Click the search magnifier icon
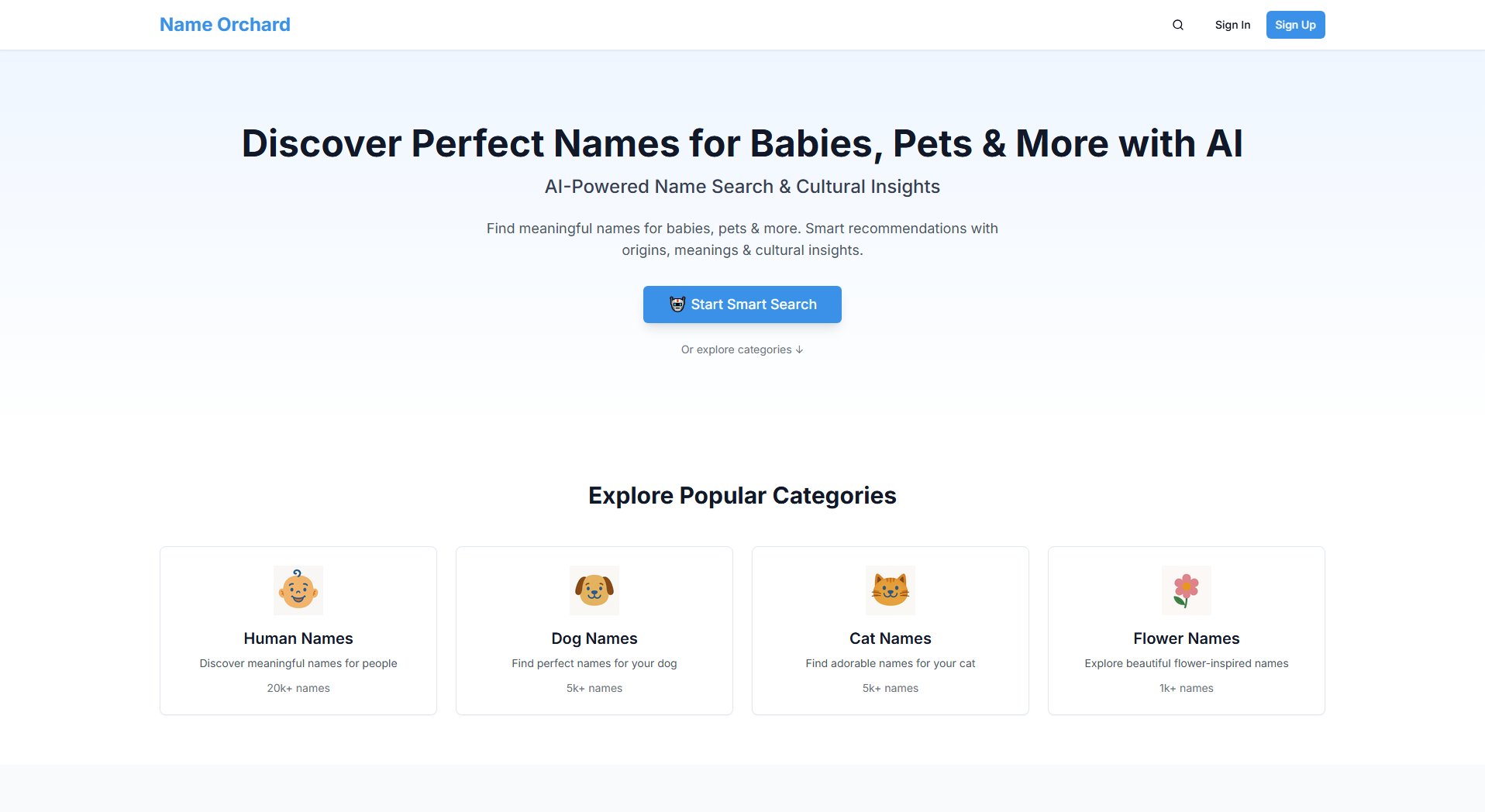This screenshot has height=812, width=1485. click(x=1177, y=24)
